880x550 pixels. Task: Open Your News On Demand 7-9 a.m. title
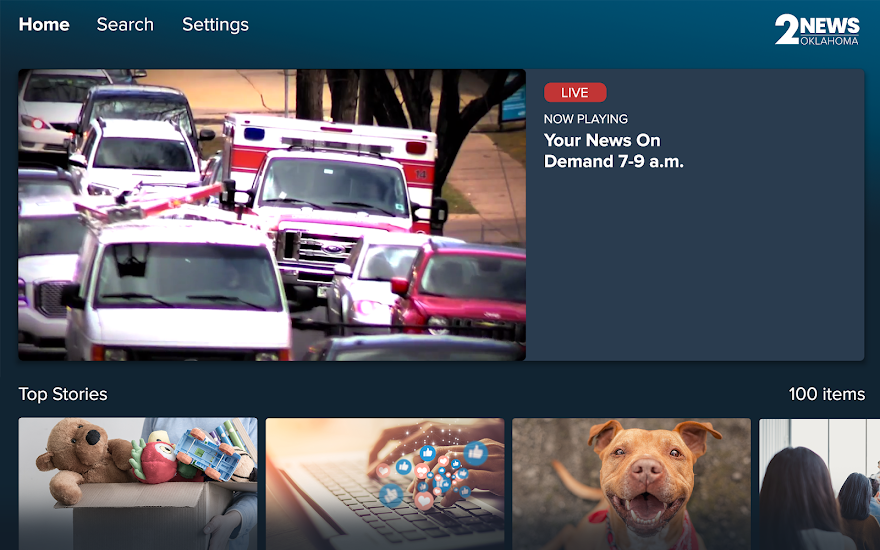[613, 150]
